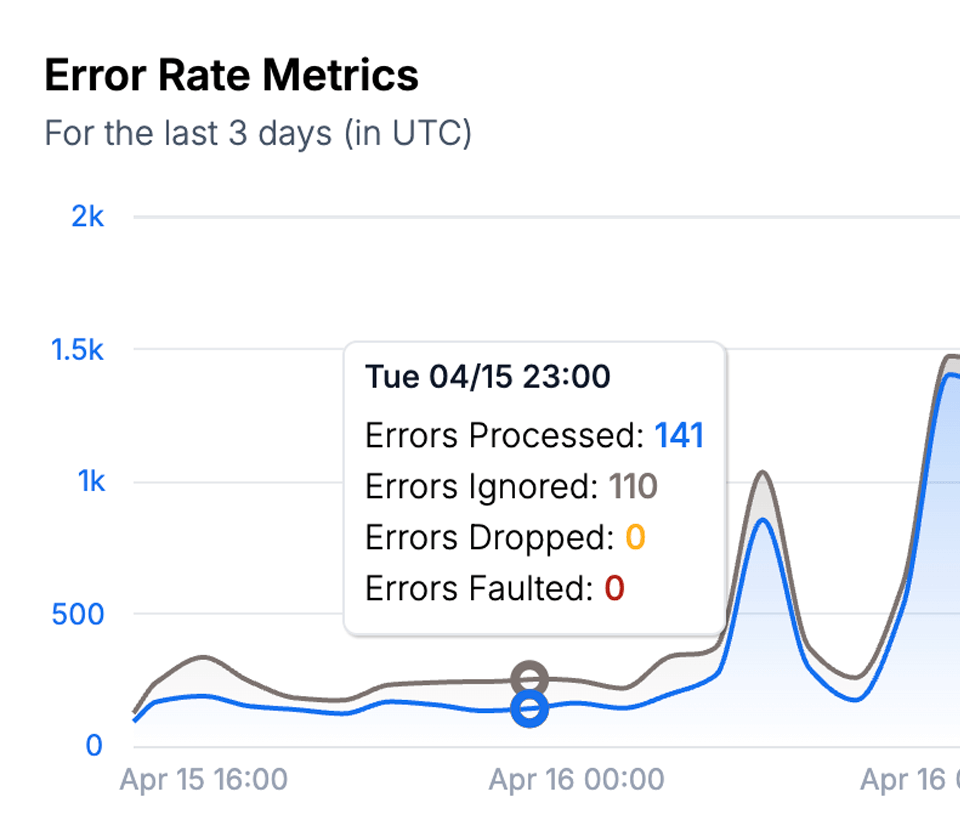
Task: Click the Errors Processed value 141
Action: [679, 436]
